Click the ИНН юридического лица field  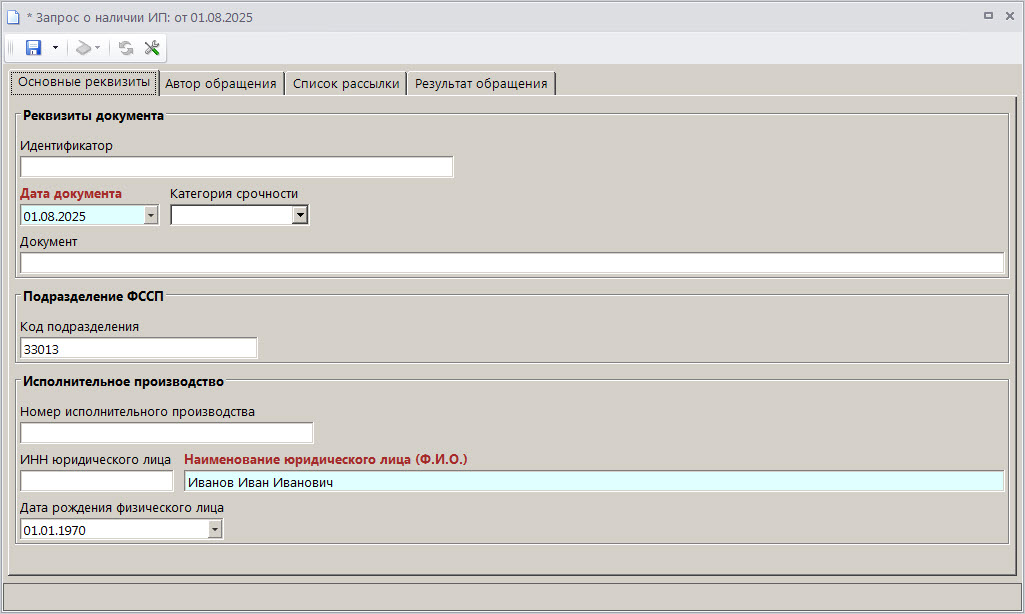[97, 482]
